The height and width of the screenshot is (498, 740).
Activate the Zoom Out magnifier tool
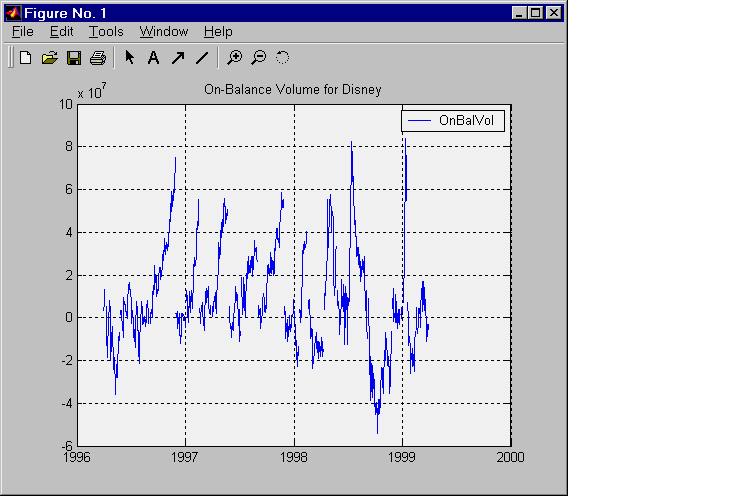(x=259, y=58)
